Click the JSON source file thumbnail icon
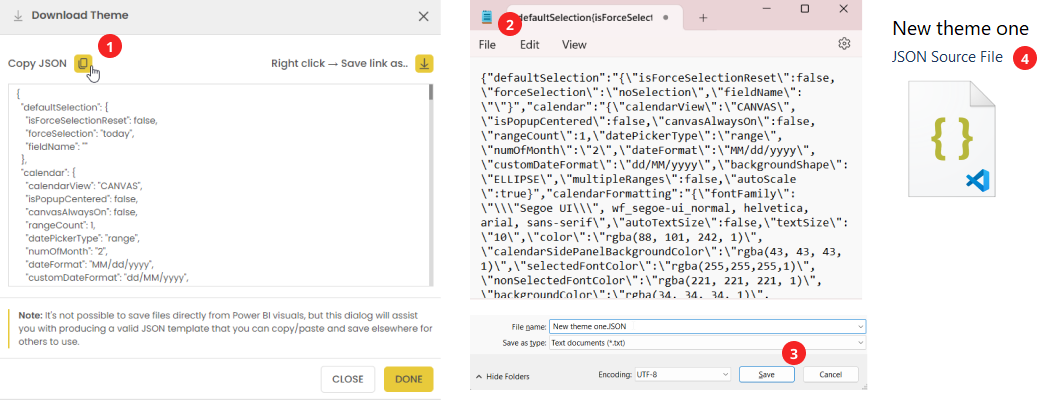The width and height of the screenshot is (1049, 400). (x=951, y=138)
